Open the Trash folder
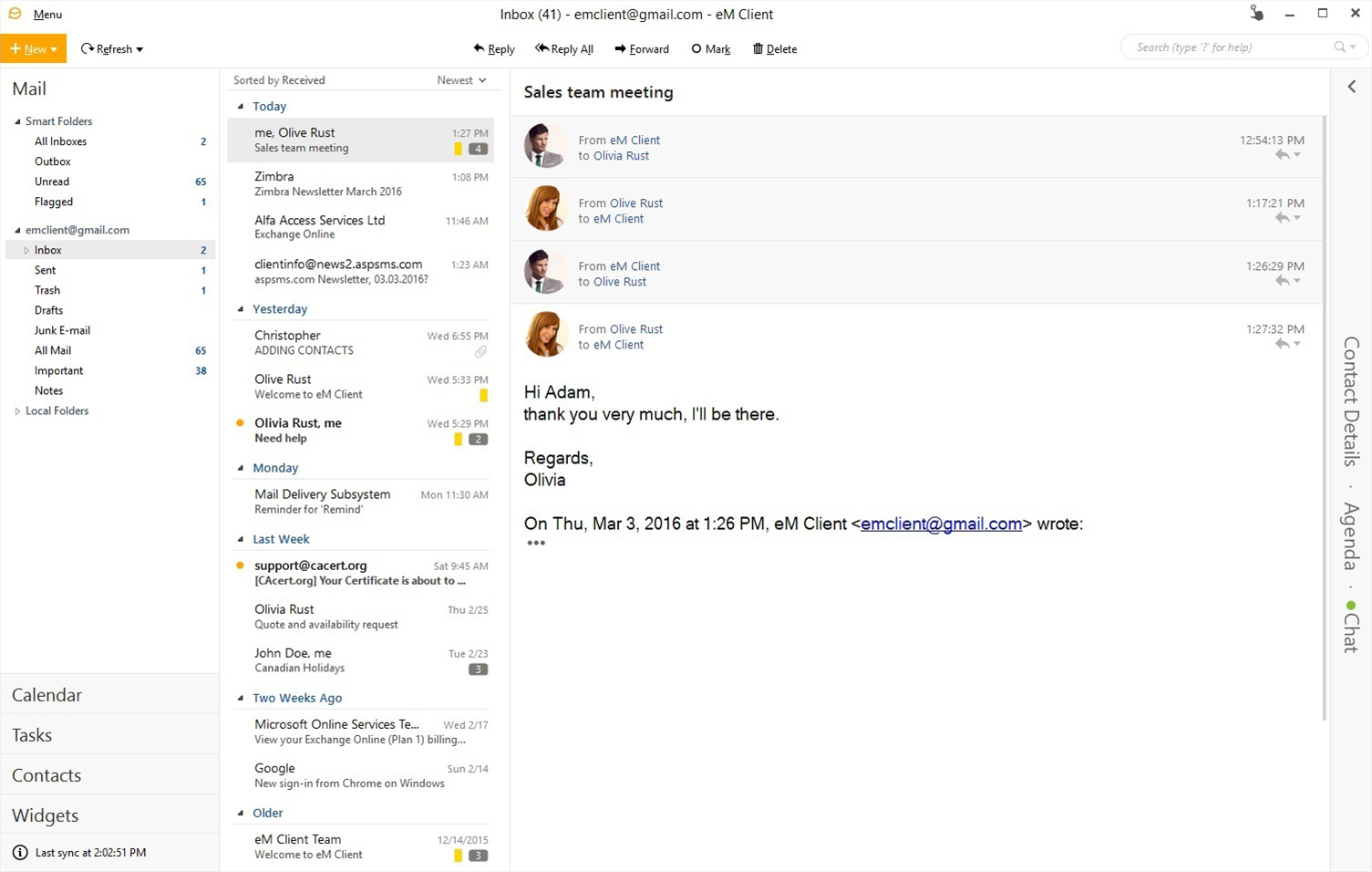Image resolution: width=1372 pixels, height=872 pixels. tap(47, 290)
